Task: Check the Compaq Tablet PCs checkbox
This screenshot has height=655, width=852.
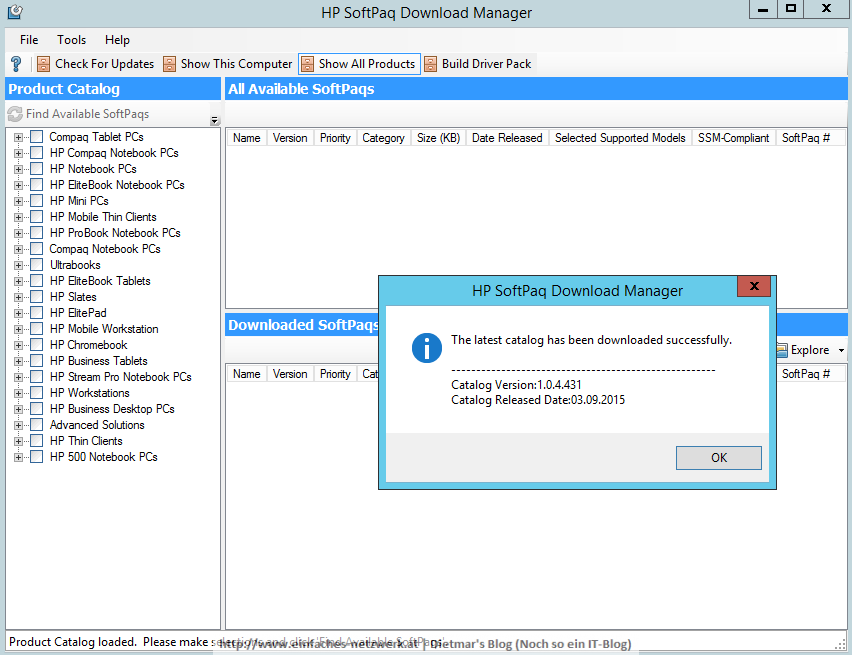Action: click(x=36, y=136)
